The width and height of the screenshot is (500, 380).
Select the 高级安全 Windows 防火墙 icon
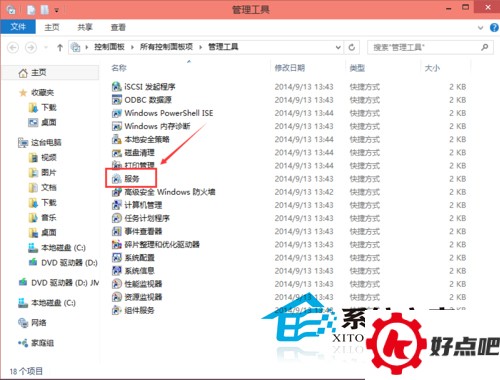coord(116,192)
